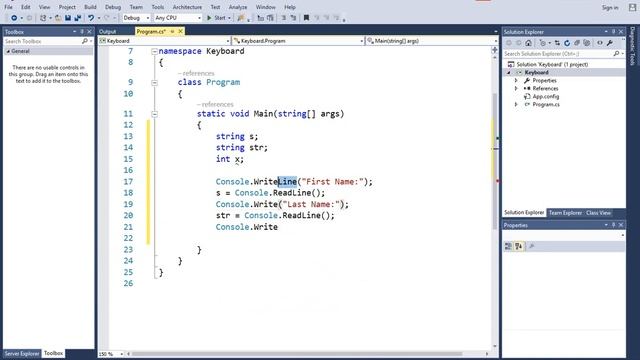Select Alphabetical sort in Properties panel
This screenshot has height=360, width=640.
(518, 246)
